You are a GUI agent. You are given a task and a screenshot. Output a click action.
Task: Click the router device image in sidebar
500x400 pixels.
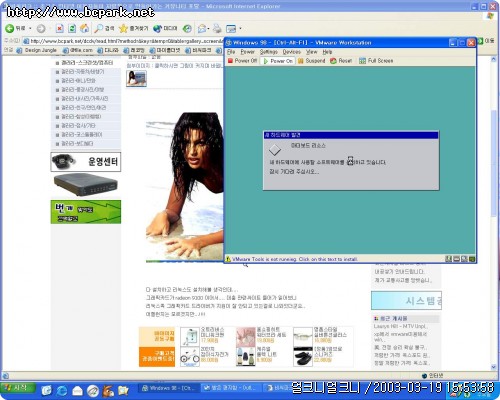86,185
